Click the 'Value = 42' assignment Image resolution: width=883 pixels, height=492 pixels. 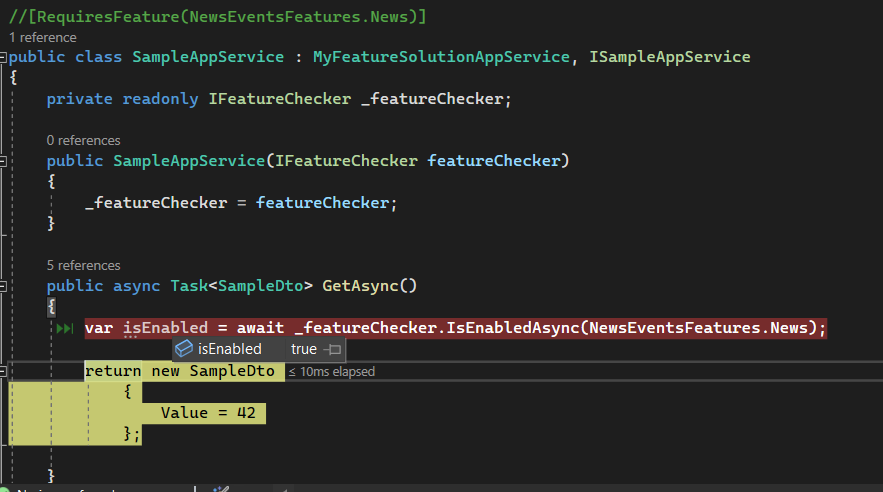coord(208,413)
